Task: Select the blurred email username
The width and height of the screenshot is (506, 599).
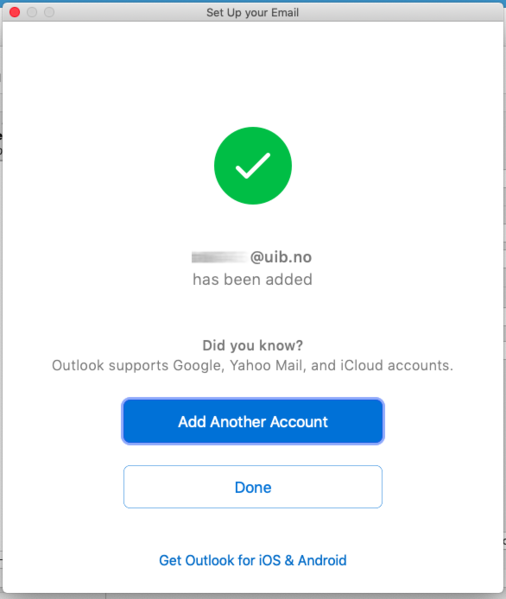Action: coord(220,257)
